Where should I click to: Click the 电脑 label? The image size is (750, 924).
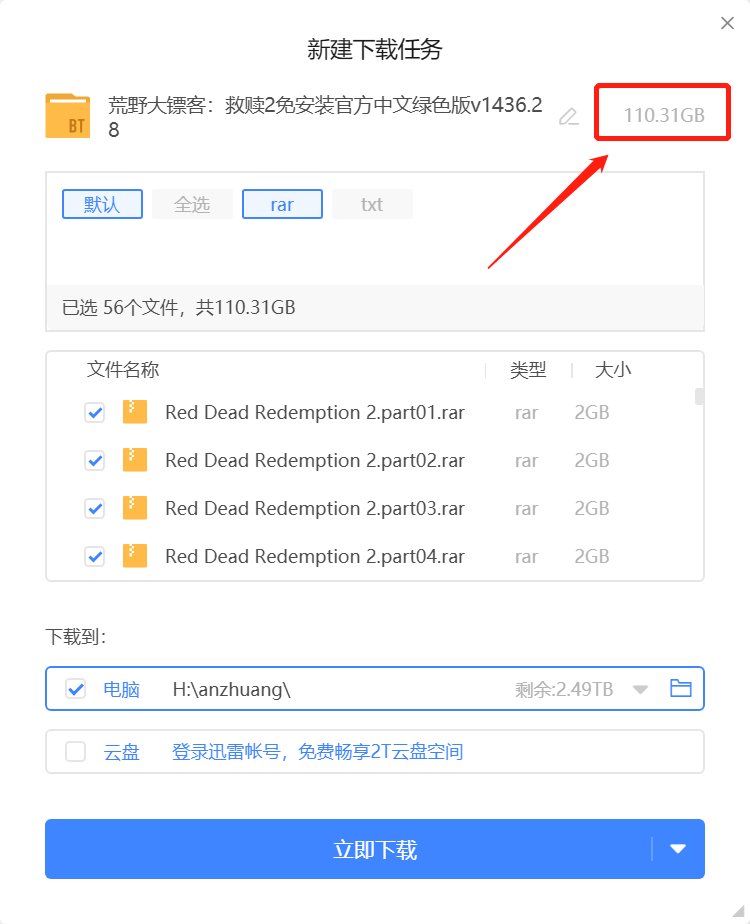121,689
